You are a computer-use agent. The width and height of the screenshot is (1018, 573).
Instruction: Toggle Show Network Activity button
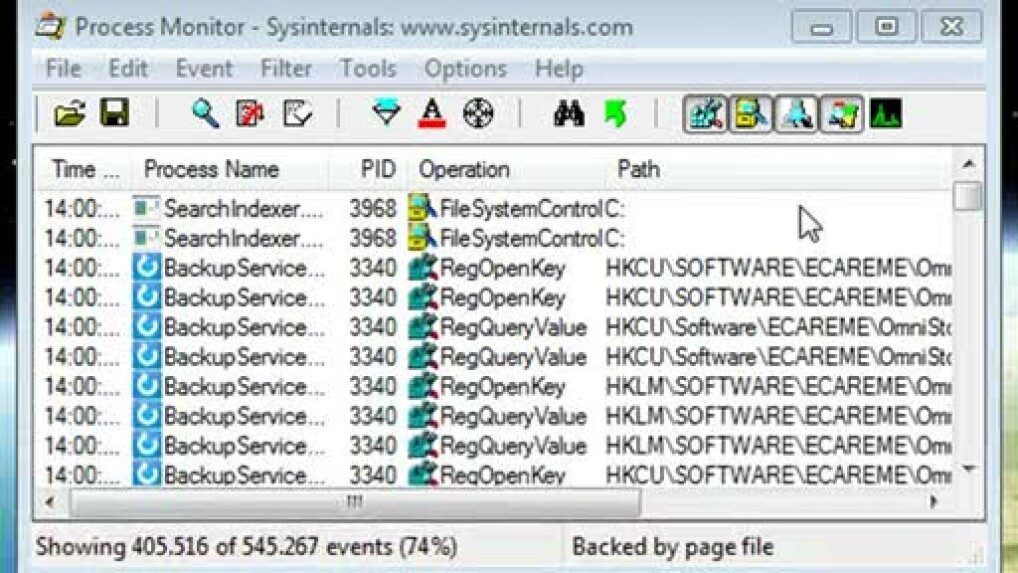click(x=796, y=114)
